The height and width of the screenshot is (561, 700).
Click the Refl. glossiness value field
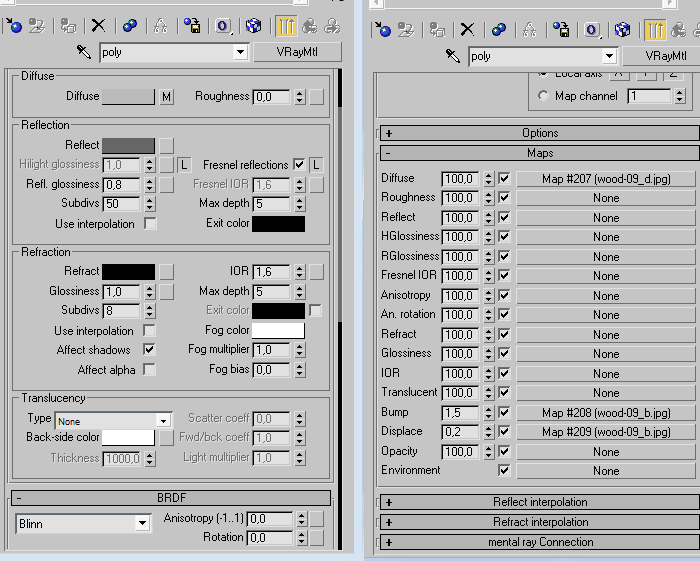click(x=122, y=185)
